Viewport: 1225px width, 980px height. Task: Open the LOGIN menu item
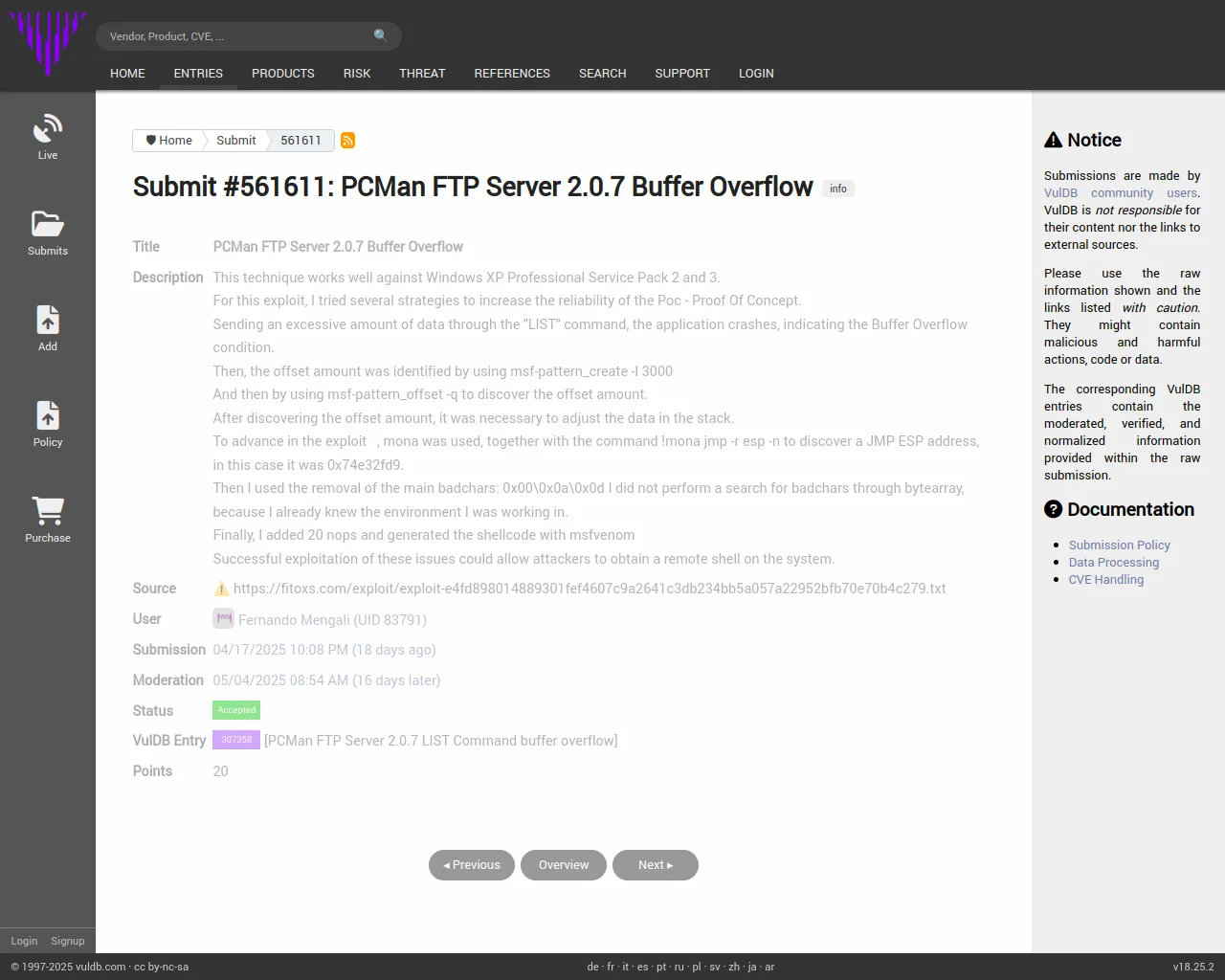click(x=756, y=74)
